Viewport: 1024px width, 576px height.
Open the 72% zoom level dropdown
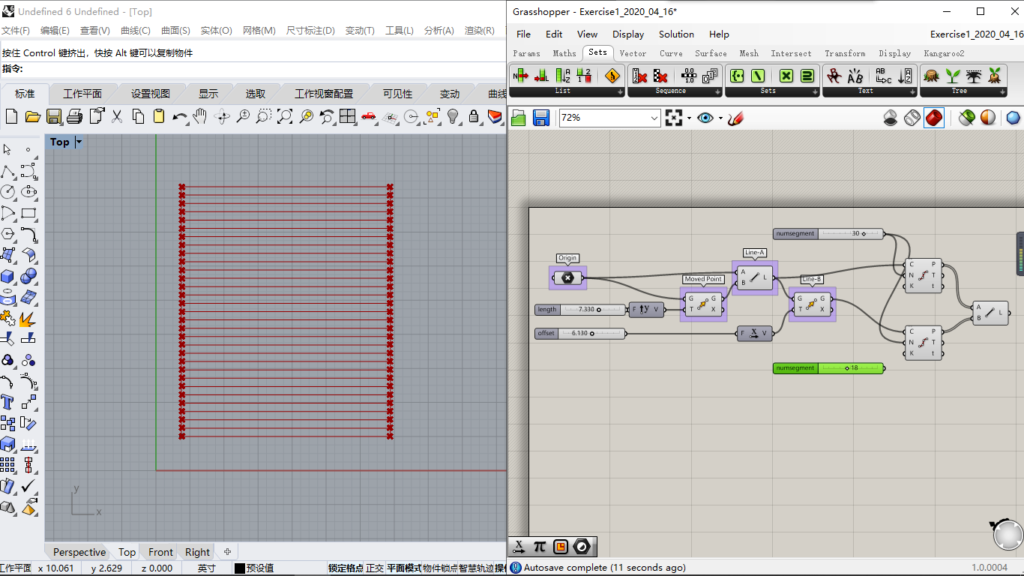coord(654,118)
